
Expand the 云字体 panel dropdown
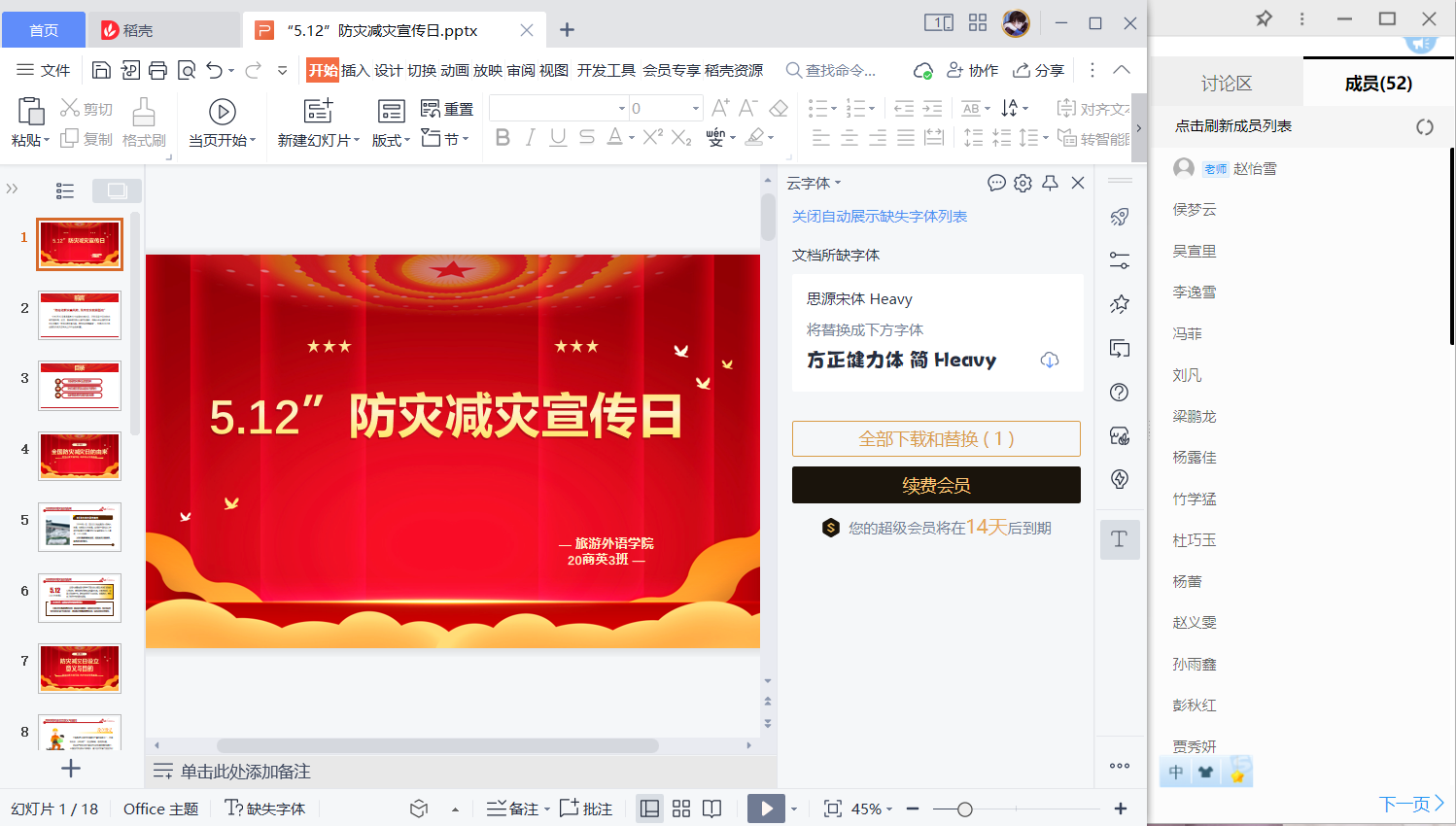(815, 183)
